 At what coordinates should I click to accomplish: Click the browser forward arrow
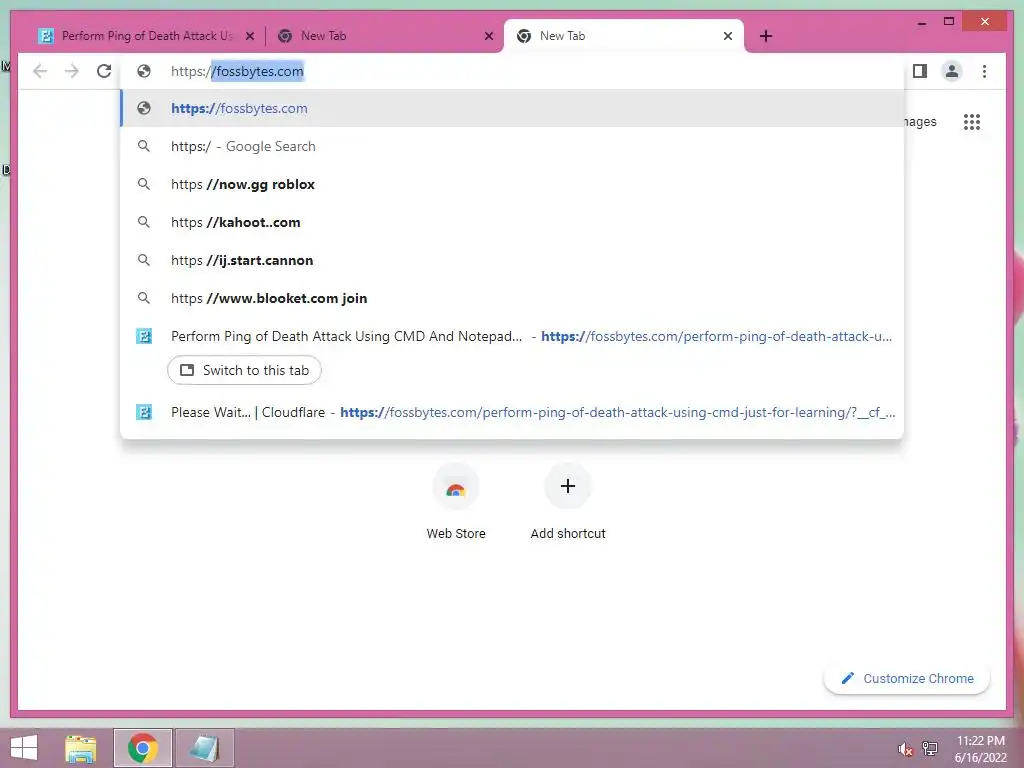pos(72,71)
